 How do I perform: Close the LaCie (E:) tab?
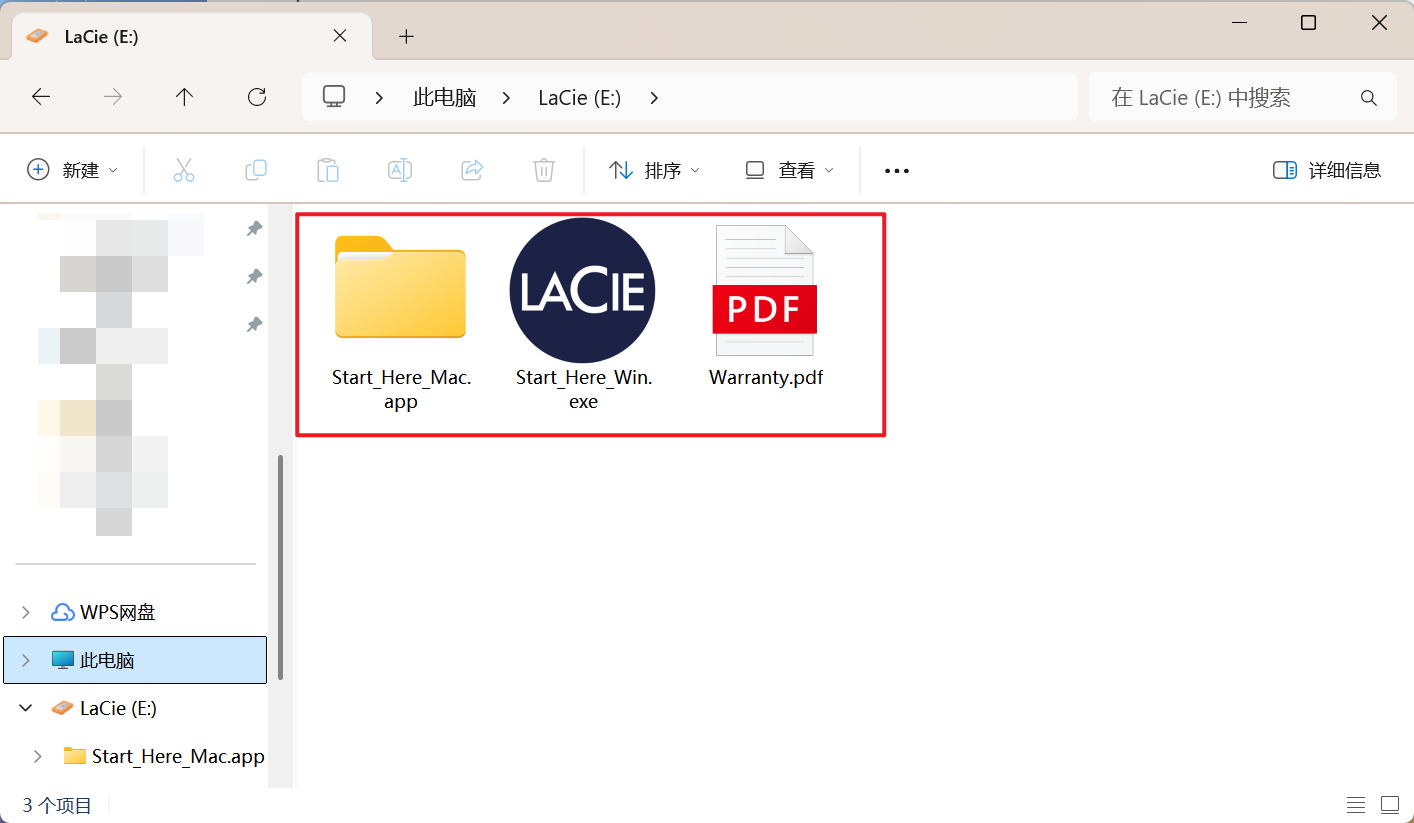pyautogui.click(x=340, y=36)
